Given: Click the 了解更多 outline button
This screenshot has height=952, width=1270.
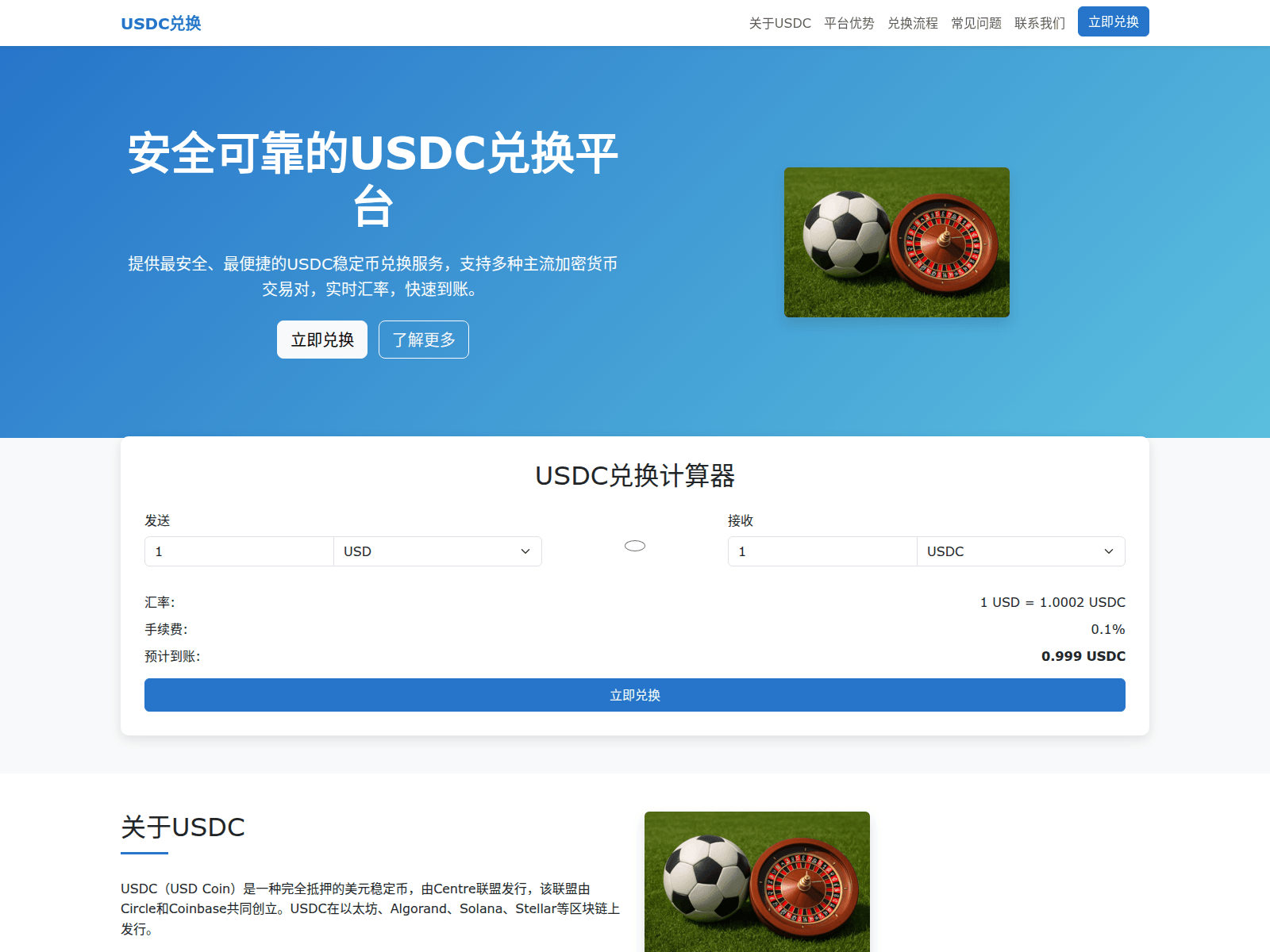Looking at the screenshot, I should (x=424, y=340).
